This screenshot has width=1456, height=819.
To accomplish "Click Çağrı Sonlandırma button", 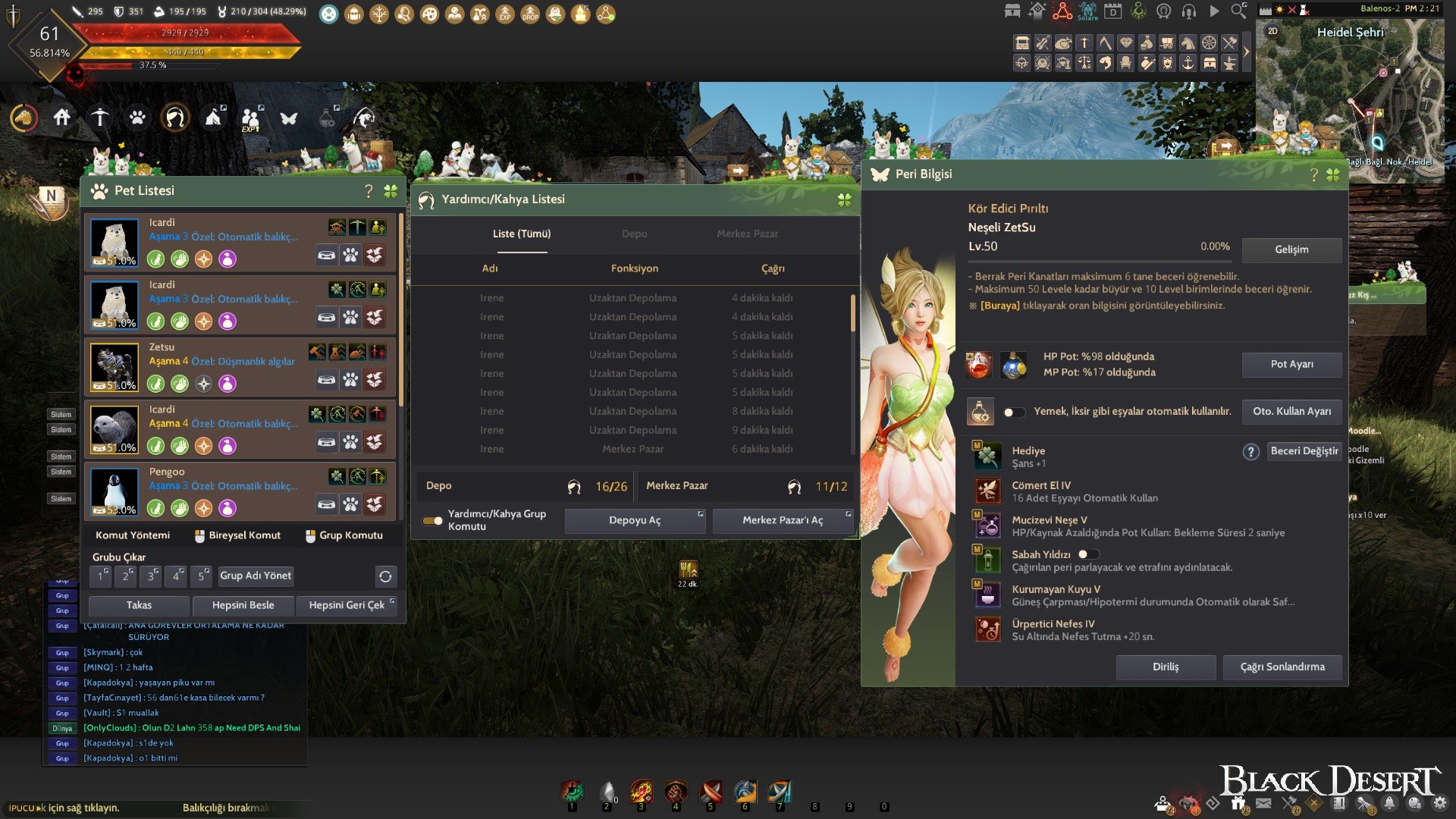I will 1282,667.
